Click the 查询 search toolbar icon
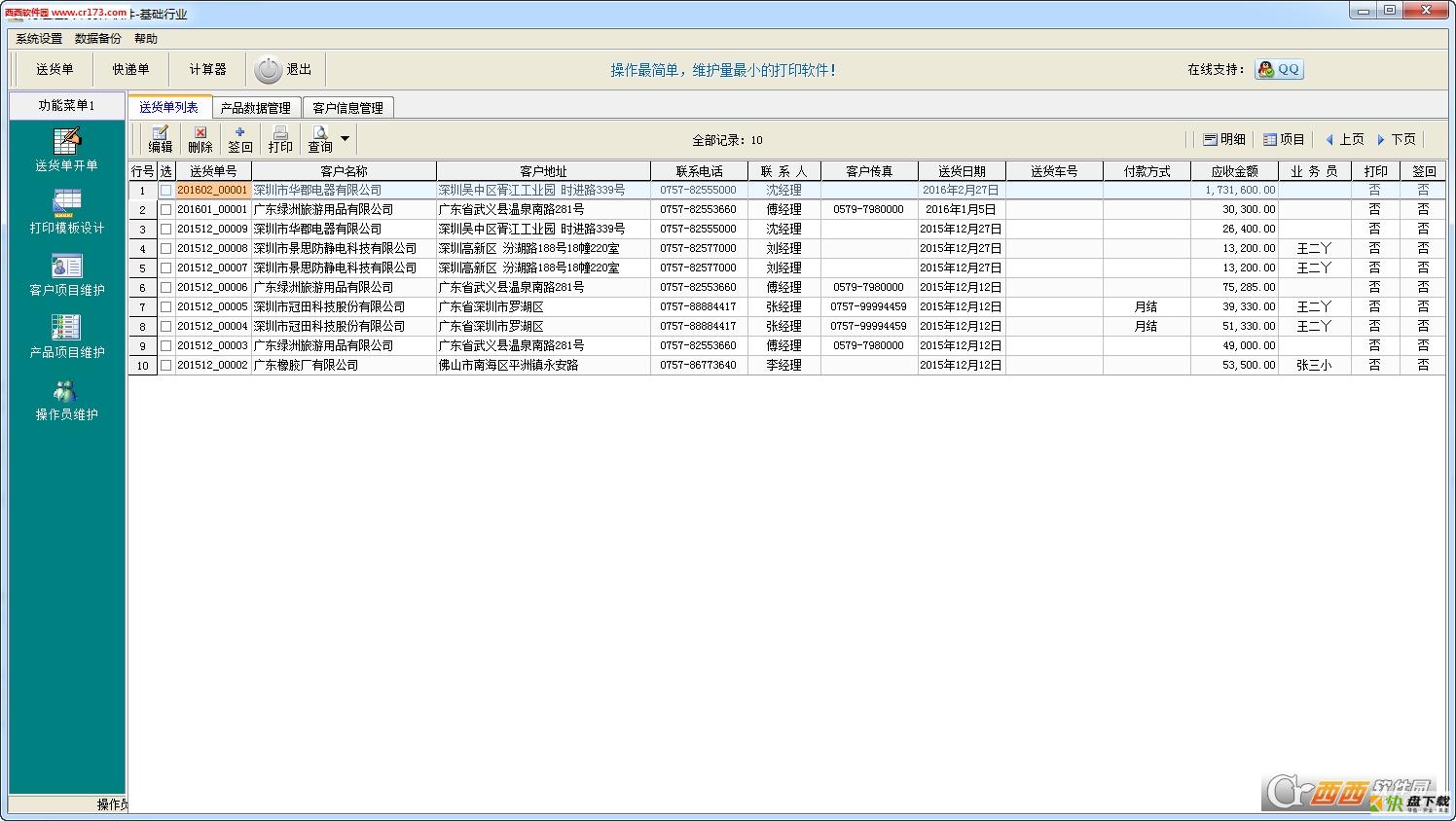The image size is (1456, 821). tap(319, 139)
